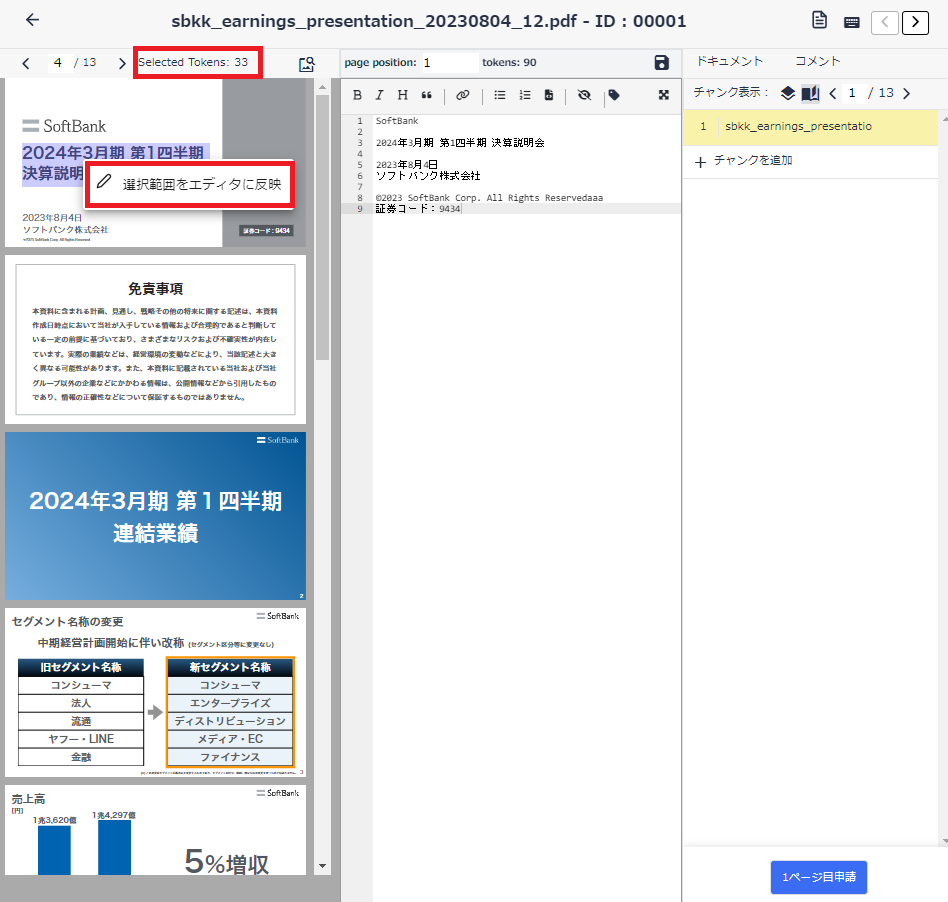Image resolution: width=948 pixels, height=902 pixels.
Task: Click the PDF panel scroll down arrow
Action: 322,866
